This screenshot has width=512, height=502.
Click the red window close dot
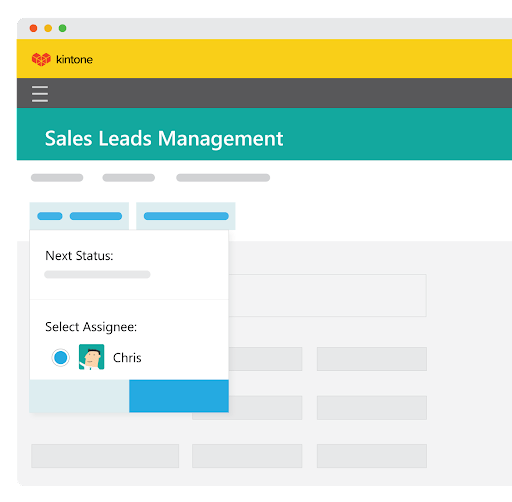[33, 28]
